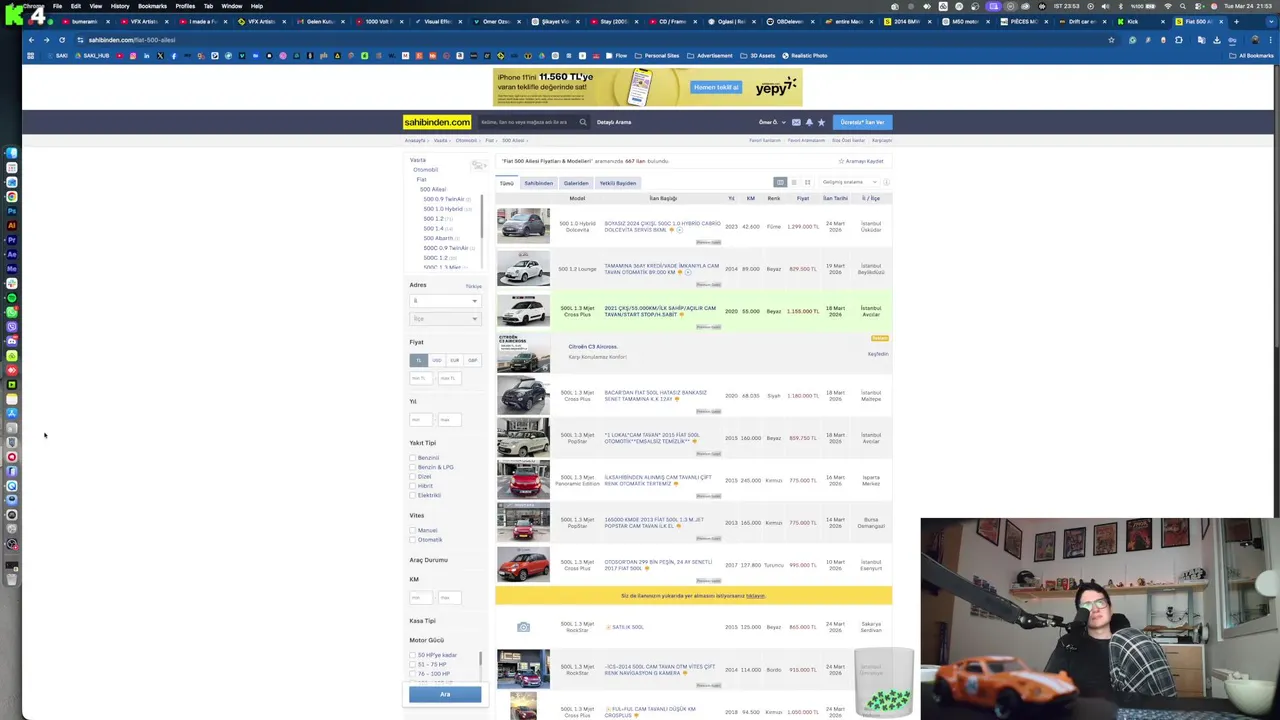Screen dimensions: 1280x720
Task: Select the TL currency button
Action: click(418, 360)
